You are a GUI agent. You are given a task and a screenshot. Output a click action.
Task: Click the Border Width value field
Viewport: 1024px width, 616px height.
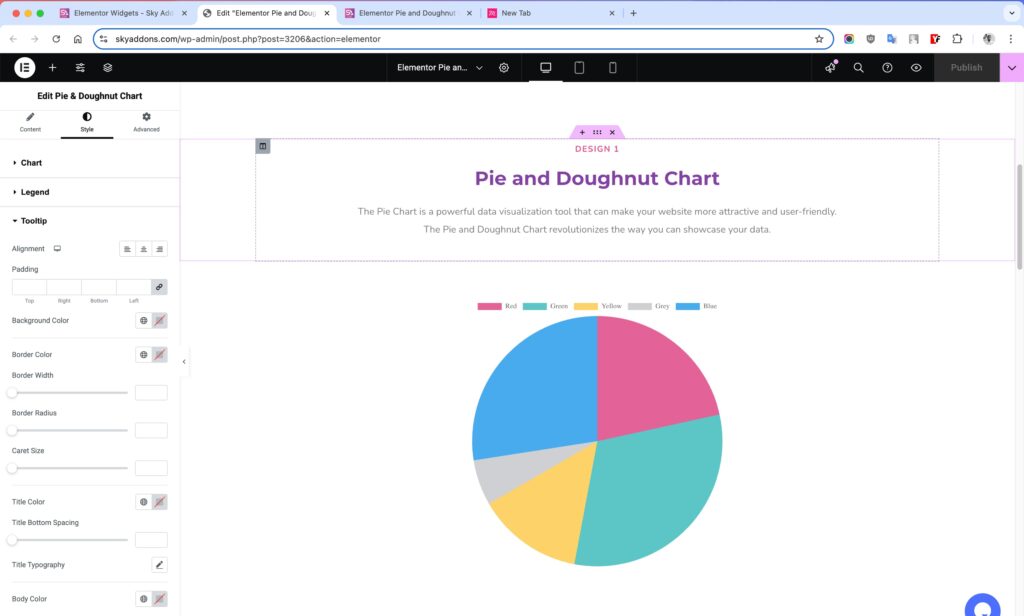(x=151, y=393)
